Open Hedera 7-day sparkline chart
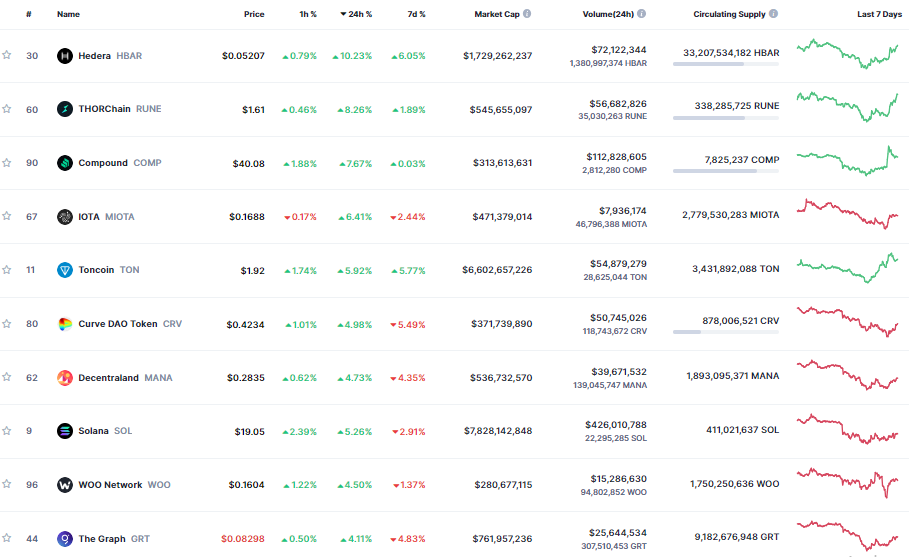The height and width of the screenshot is (557, 915). tap(847, 54)
